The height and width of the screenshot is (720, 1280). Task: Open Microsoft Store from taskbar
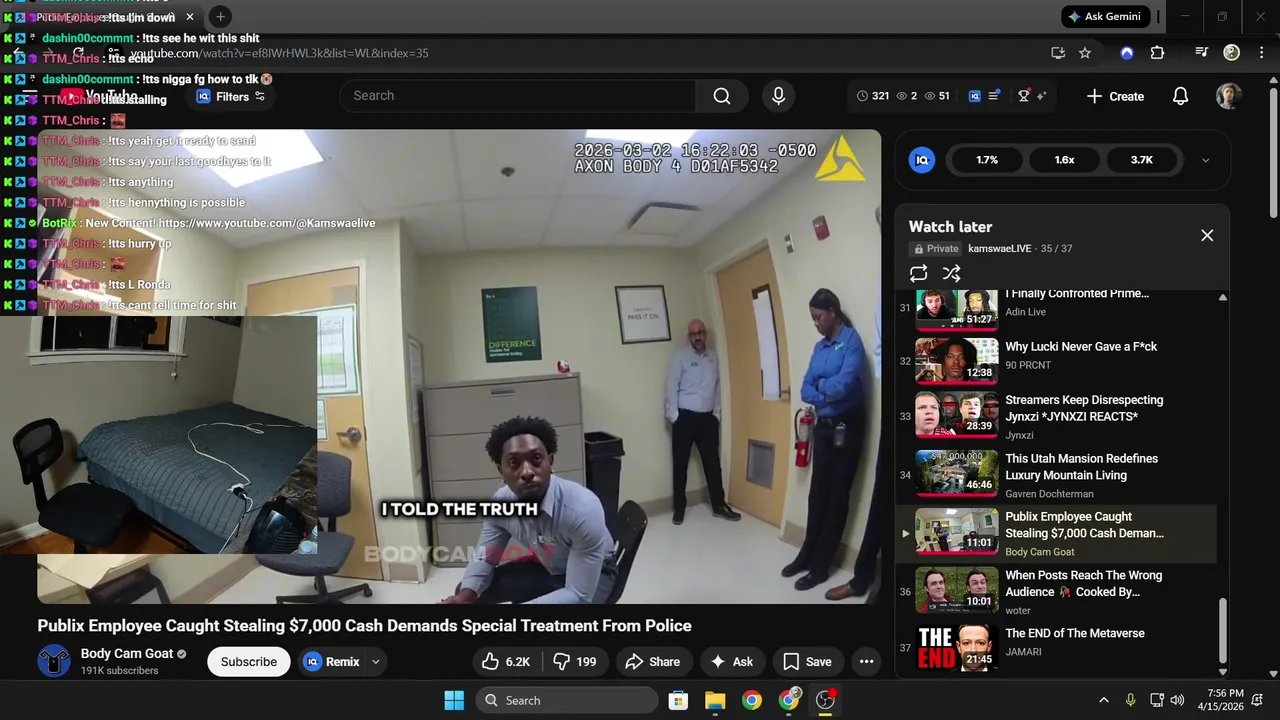click(x=678, y=700)
